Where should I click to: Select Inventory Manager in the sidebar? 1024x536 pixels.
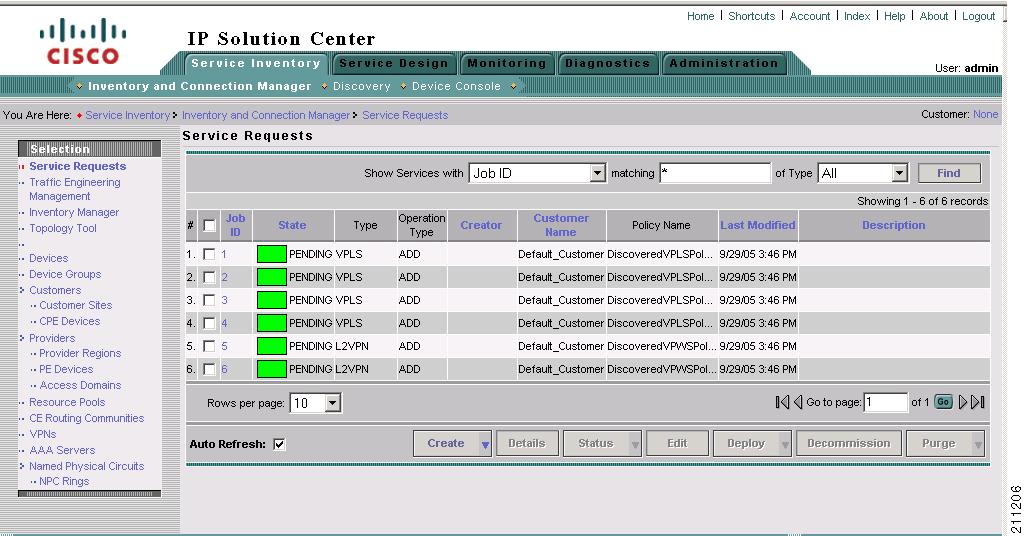[x=74, y=212]
